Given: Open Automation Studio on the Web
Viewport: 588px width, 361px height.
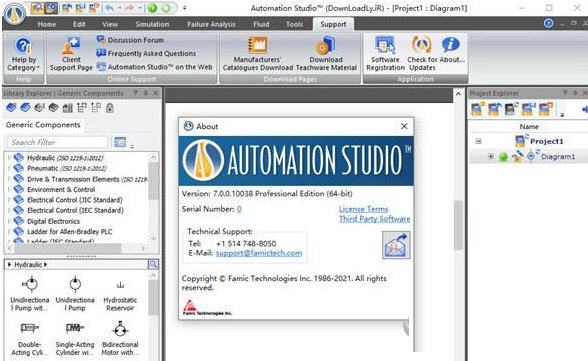Looking at the screenshot, I should [x=154, y=67].
